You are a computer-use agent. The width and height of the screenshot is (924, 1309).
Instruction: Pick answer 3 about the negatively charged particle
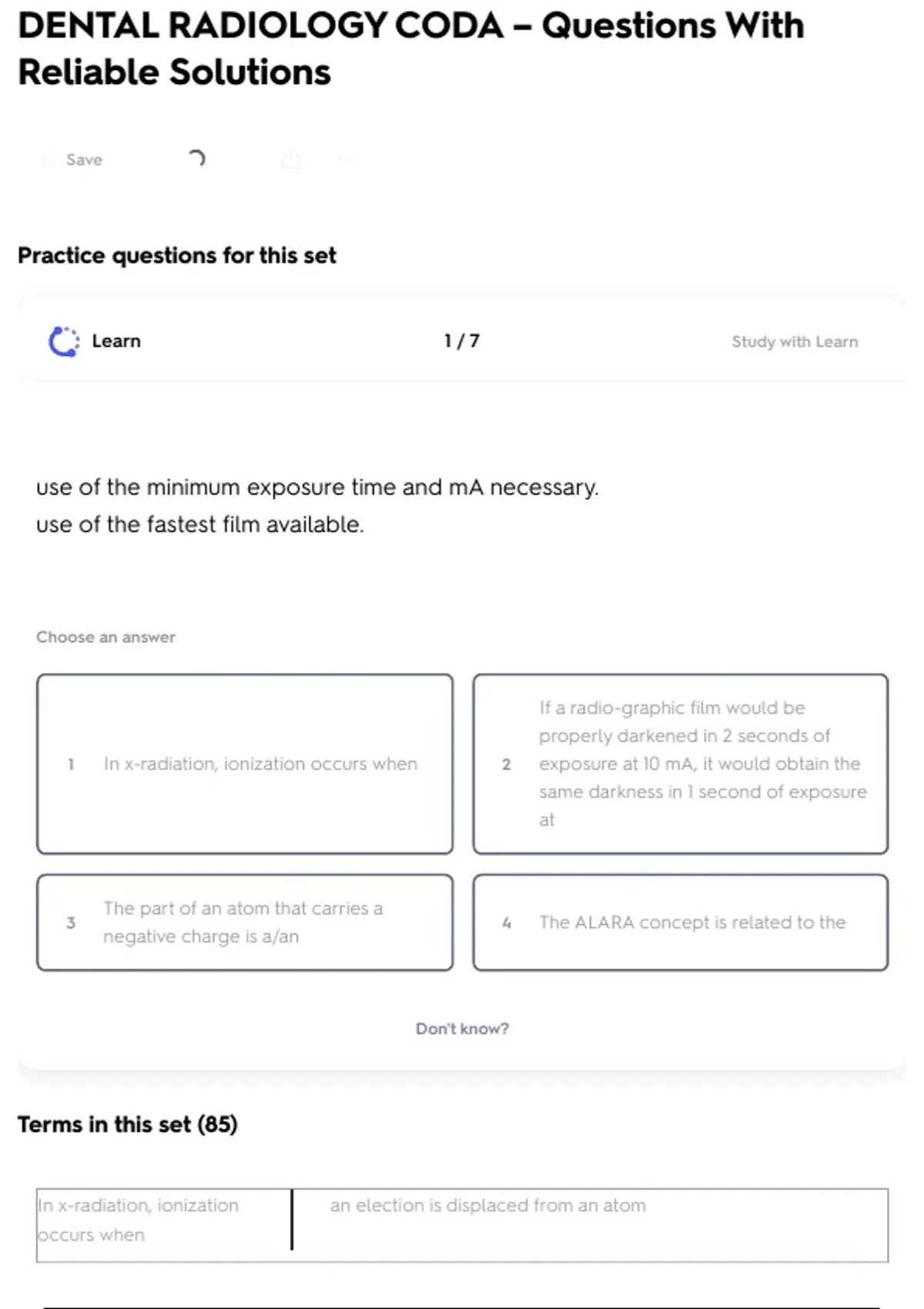point(245,922)
